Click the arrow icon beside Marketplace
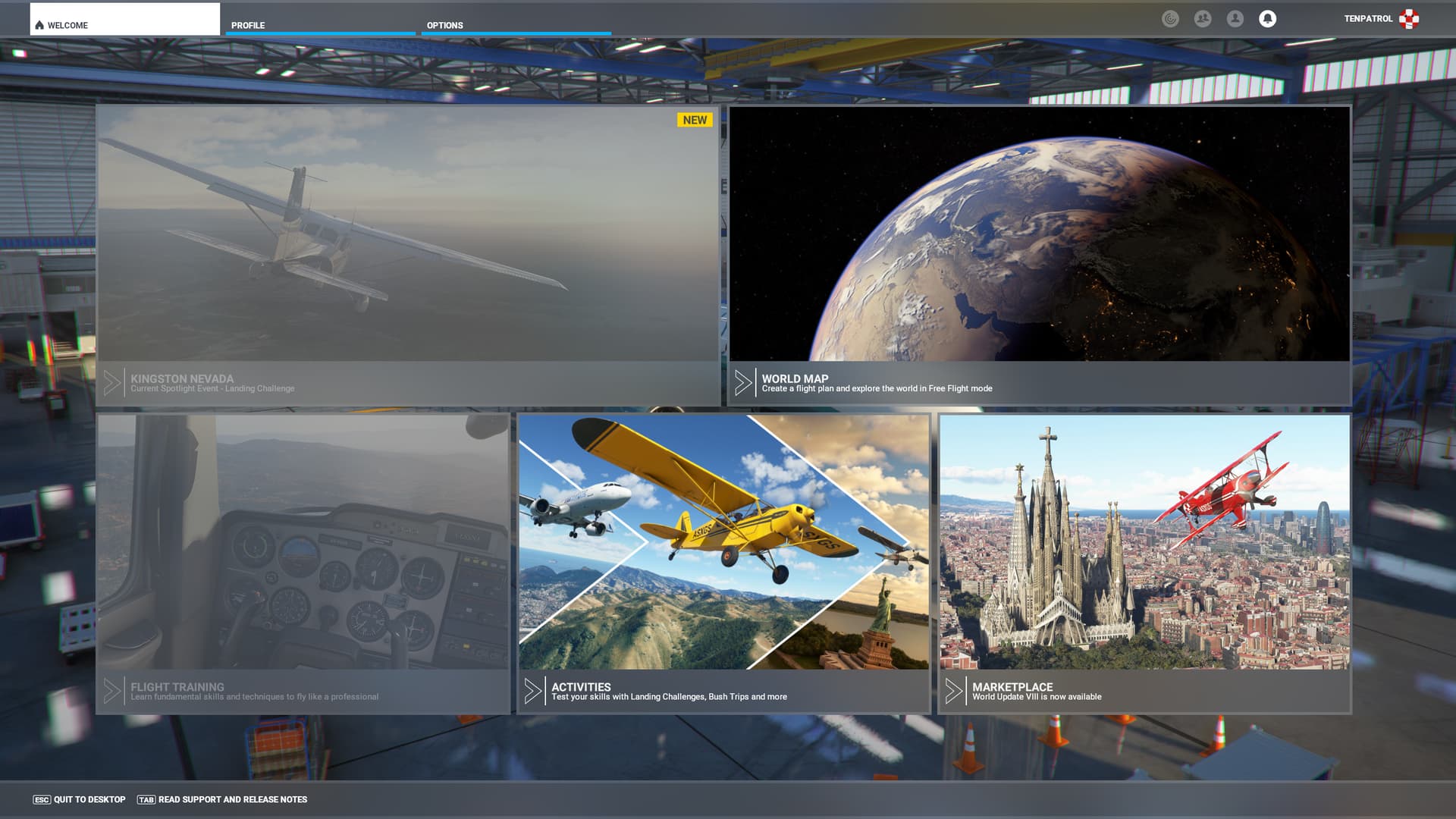Viewport: 1456px width, 819px height. 953,691
